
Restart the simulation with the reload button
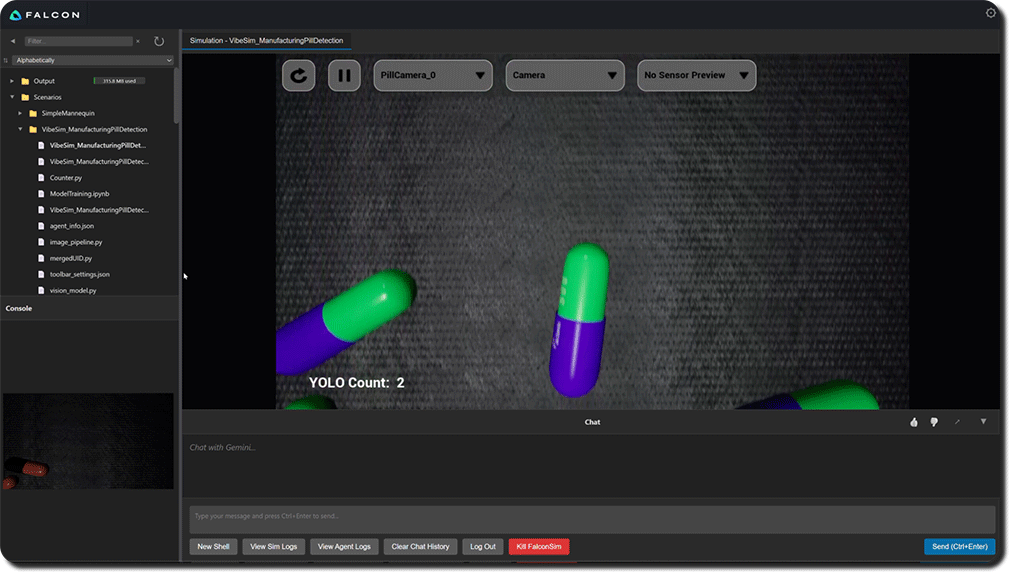tap(298, 75)
